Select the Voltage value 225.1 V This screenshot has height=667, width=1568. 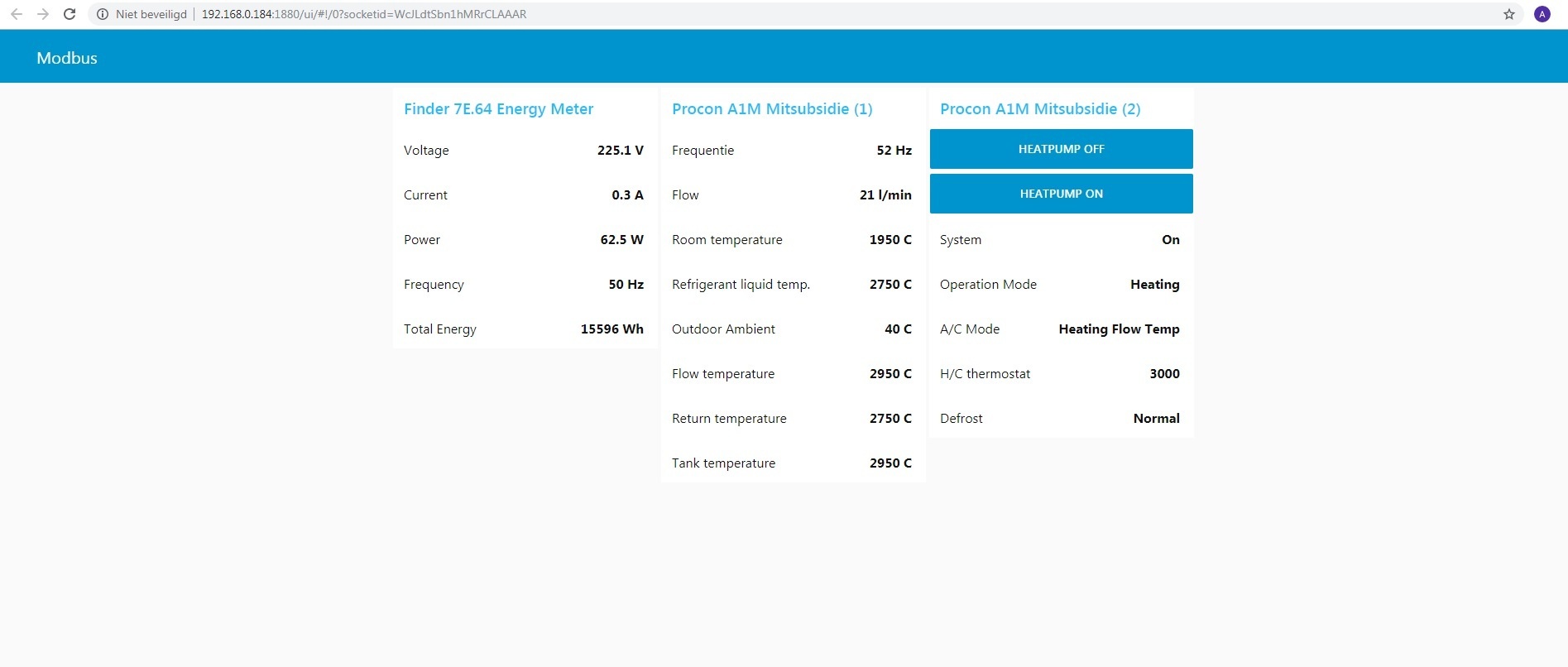pos(621,150)
